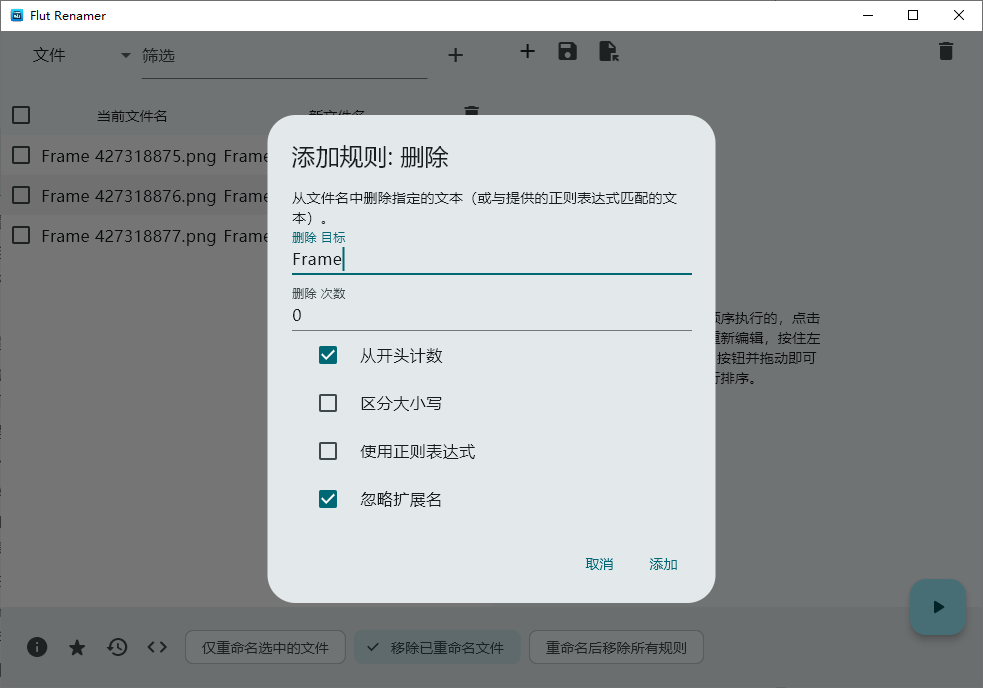Open the history clock icon
The image size is (983, 688).
pyautogui.click(x=117, y=647)
